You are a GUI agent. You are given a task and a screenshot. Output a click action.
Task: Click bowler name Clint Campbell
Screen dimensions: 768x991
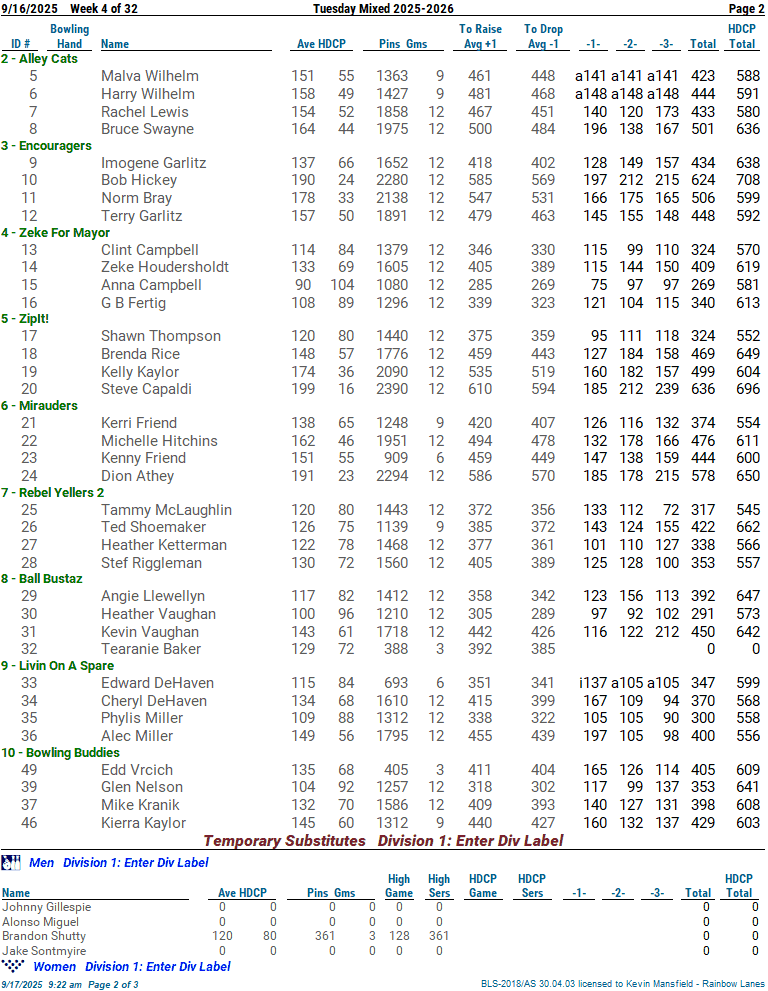[x=150, y=250]
